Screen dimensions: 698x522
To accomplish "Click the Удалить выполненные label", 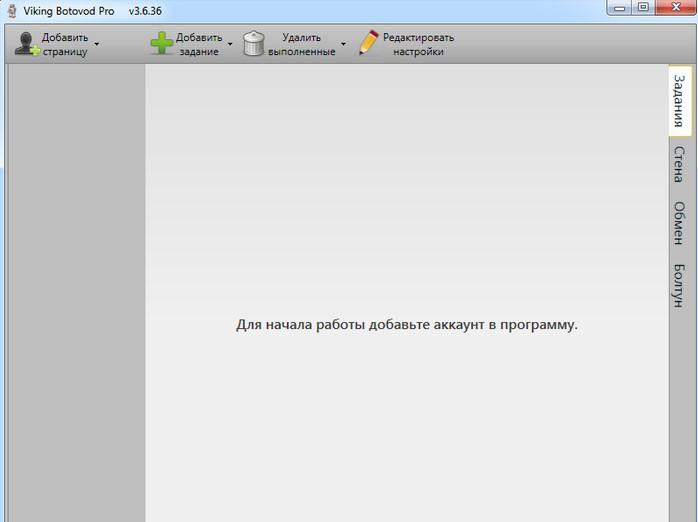I will [302, 45].
